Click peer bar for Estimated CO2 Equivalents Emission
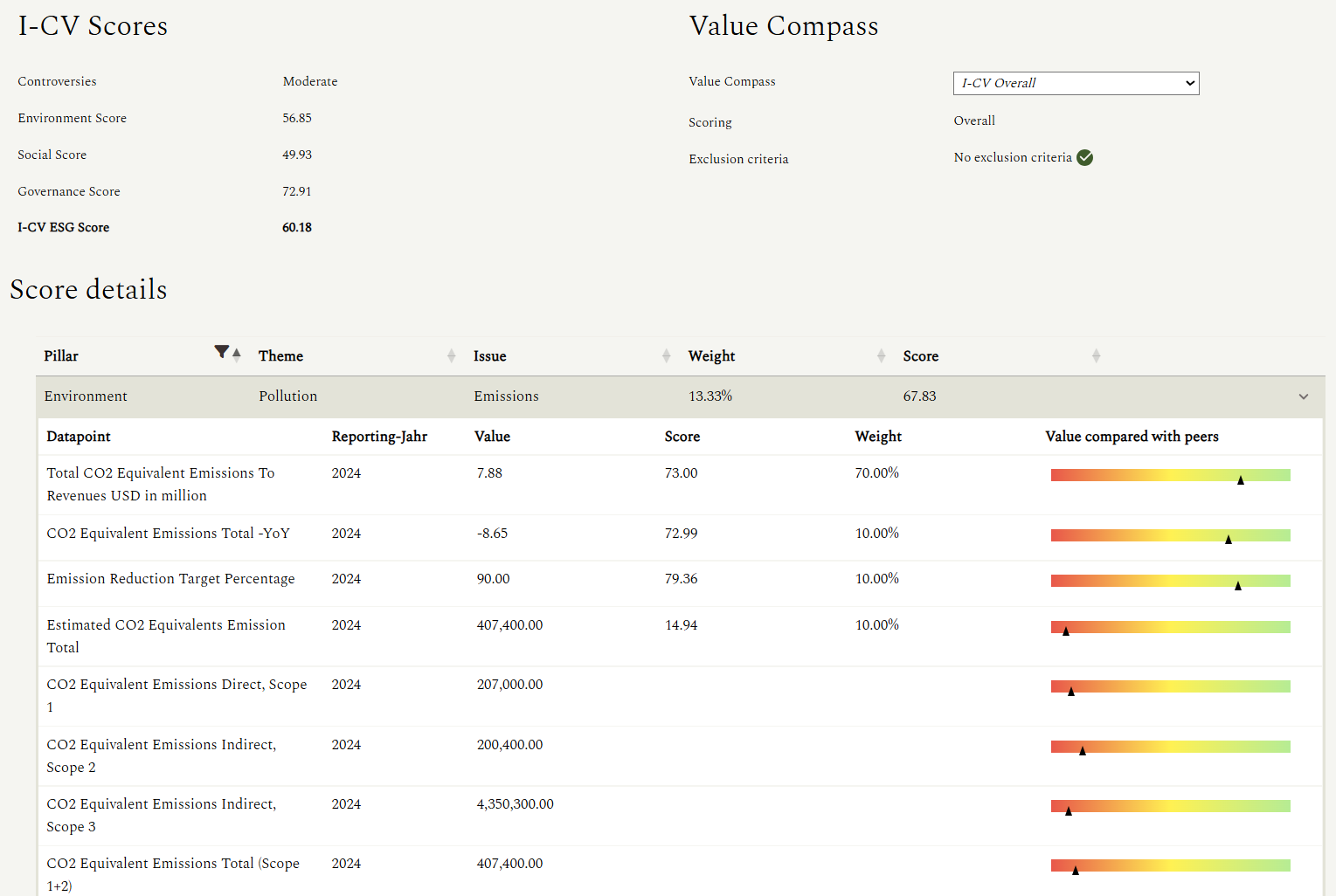Screen dimensions: 1336x896 click(1170, 627)
